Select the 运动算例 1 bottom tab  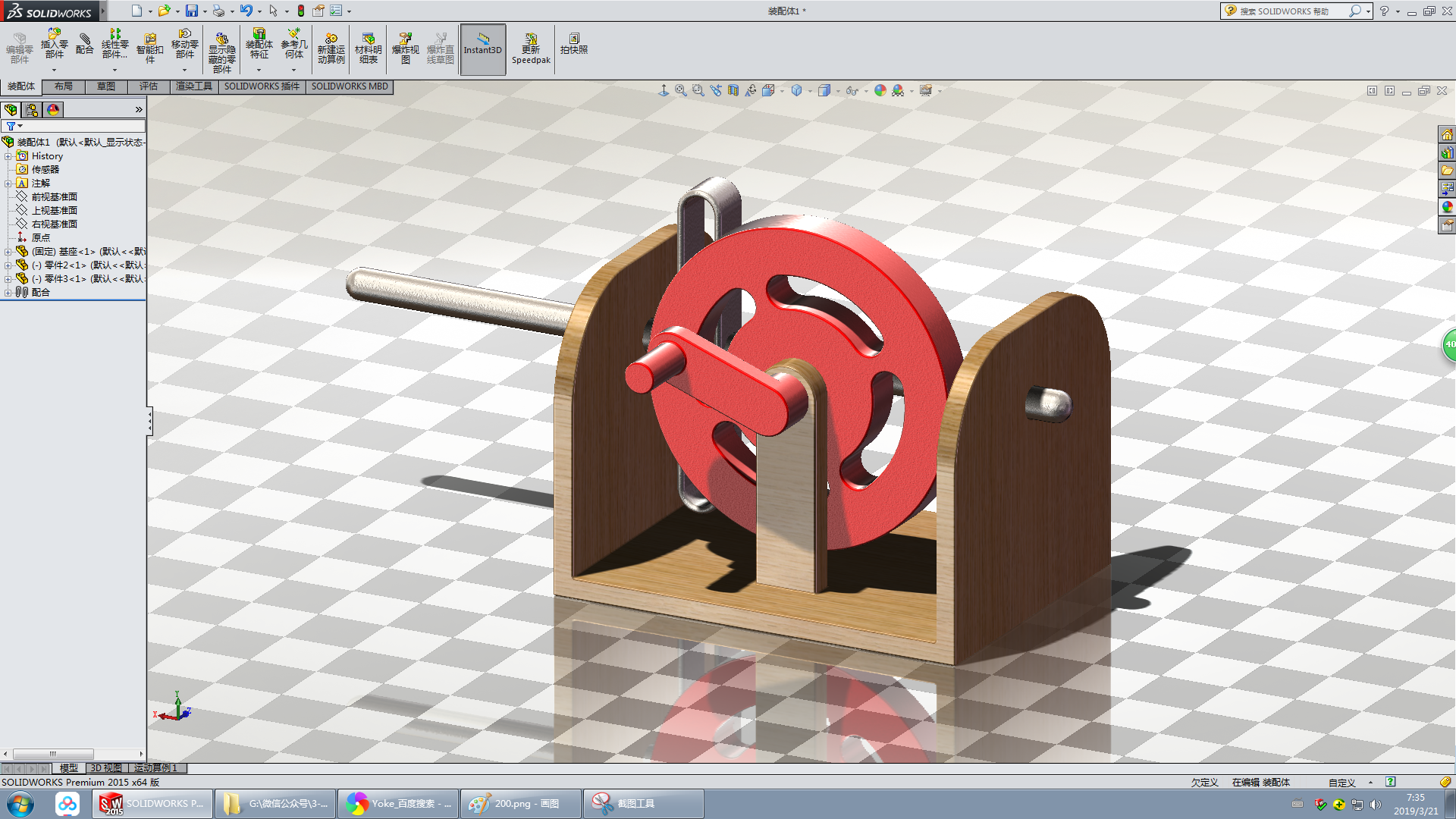point(156,768)
